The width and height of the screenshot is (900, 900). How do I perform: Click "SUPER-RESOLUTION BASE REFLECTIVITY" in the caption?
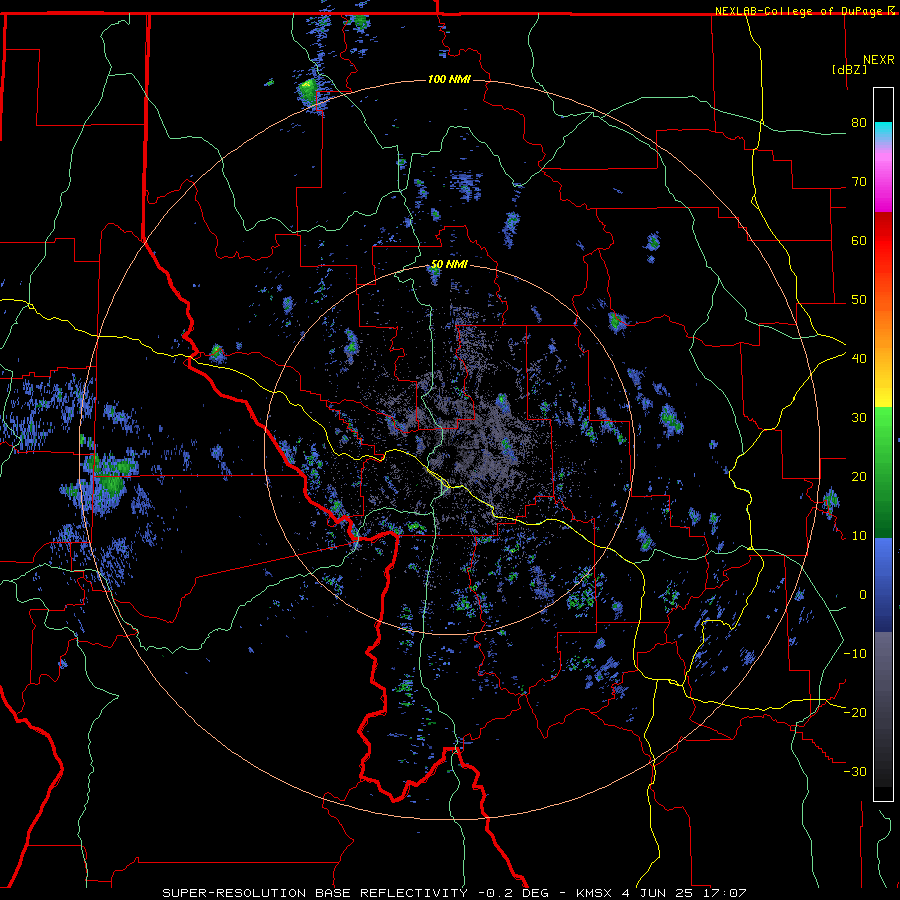[315, 893]
